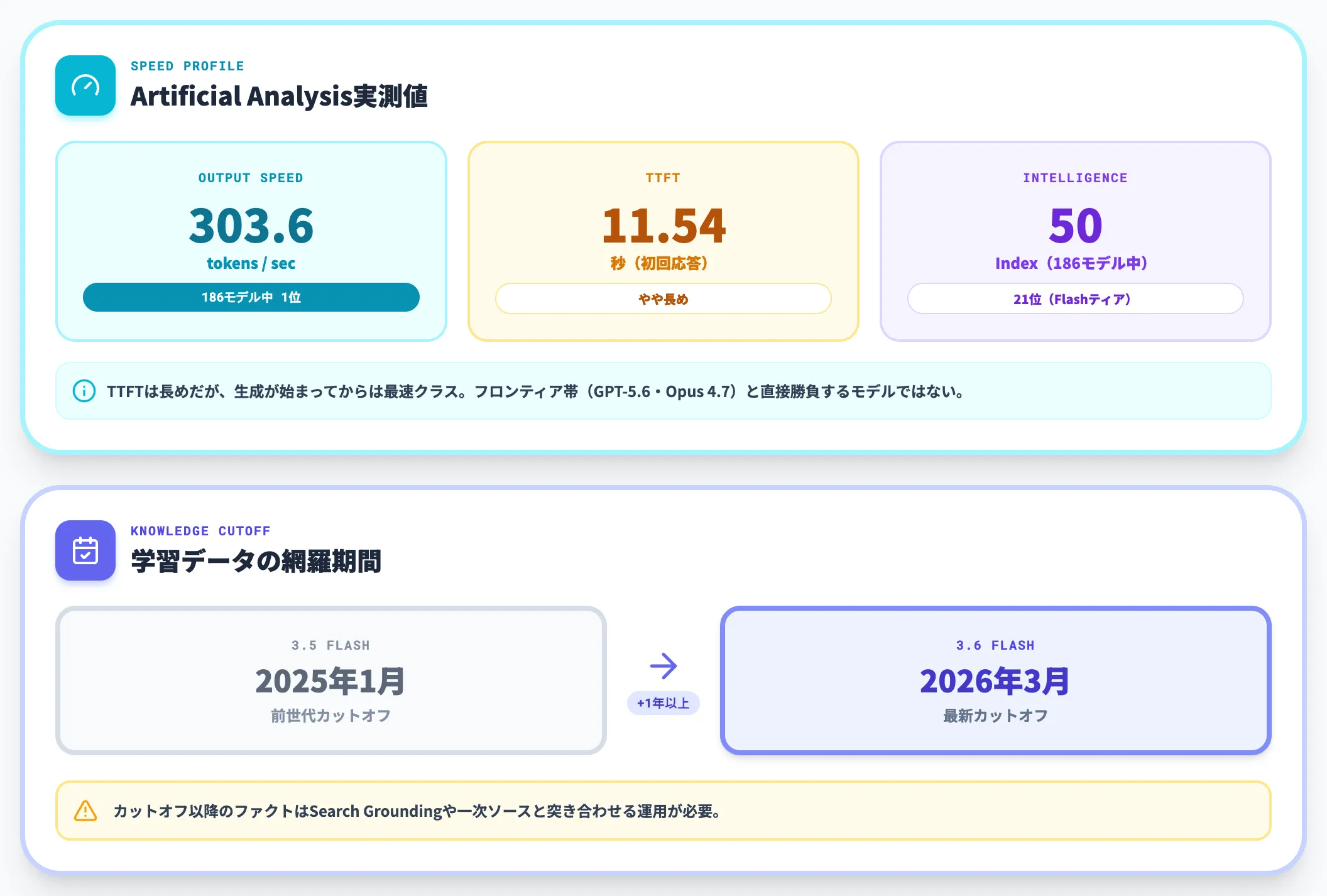
Task: Click the right arrow icon between cutoff cards
Action: point(663,666)
